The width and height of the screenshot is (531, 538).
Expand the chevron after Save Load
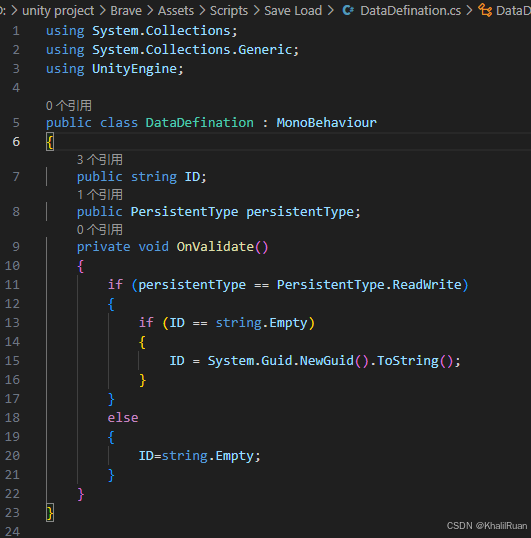pos(331,11)
